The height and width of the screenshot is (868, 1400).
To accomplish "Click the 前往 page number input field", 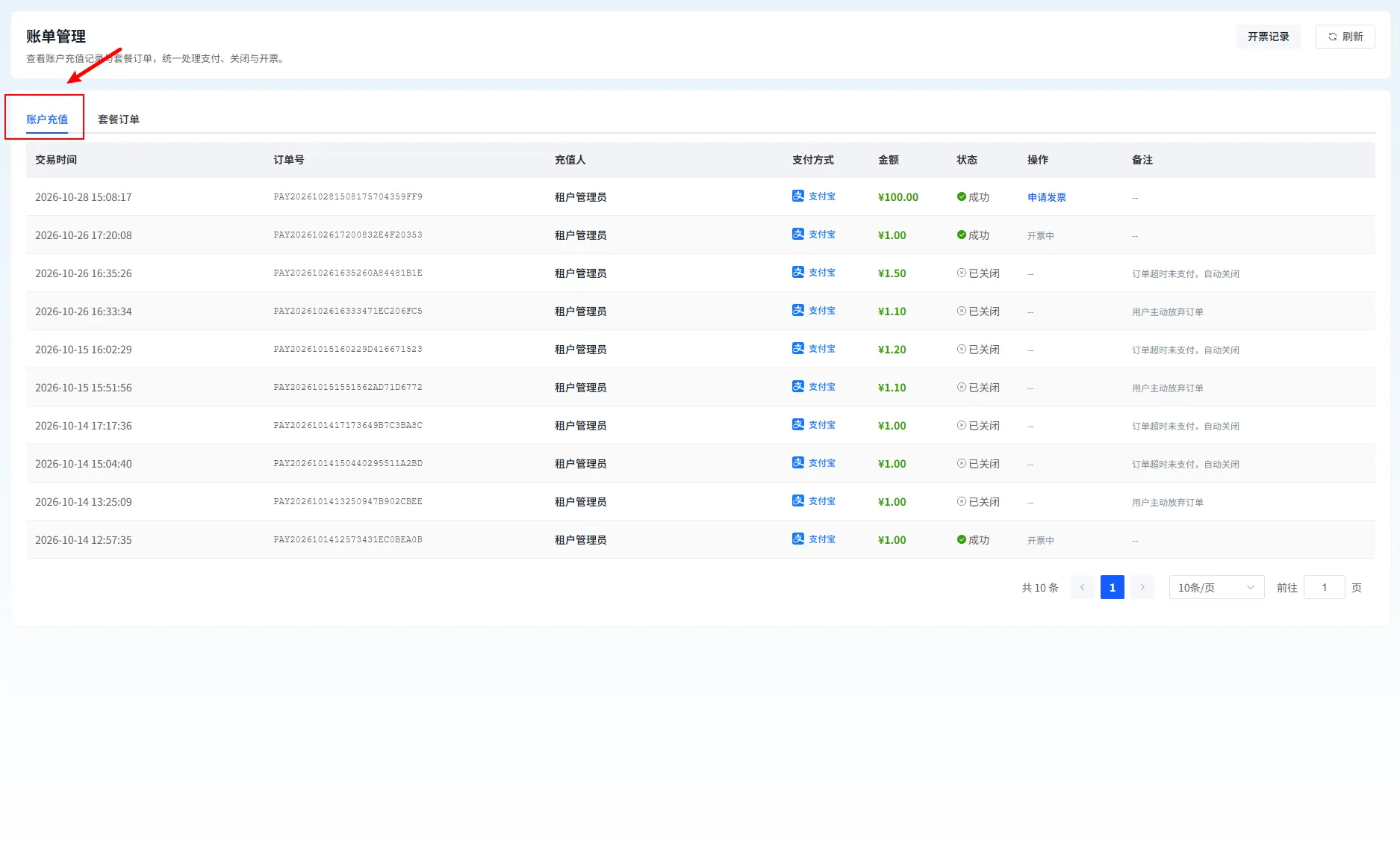I will (x=1324, y=588).
